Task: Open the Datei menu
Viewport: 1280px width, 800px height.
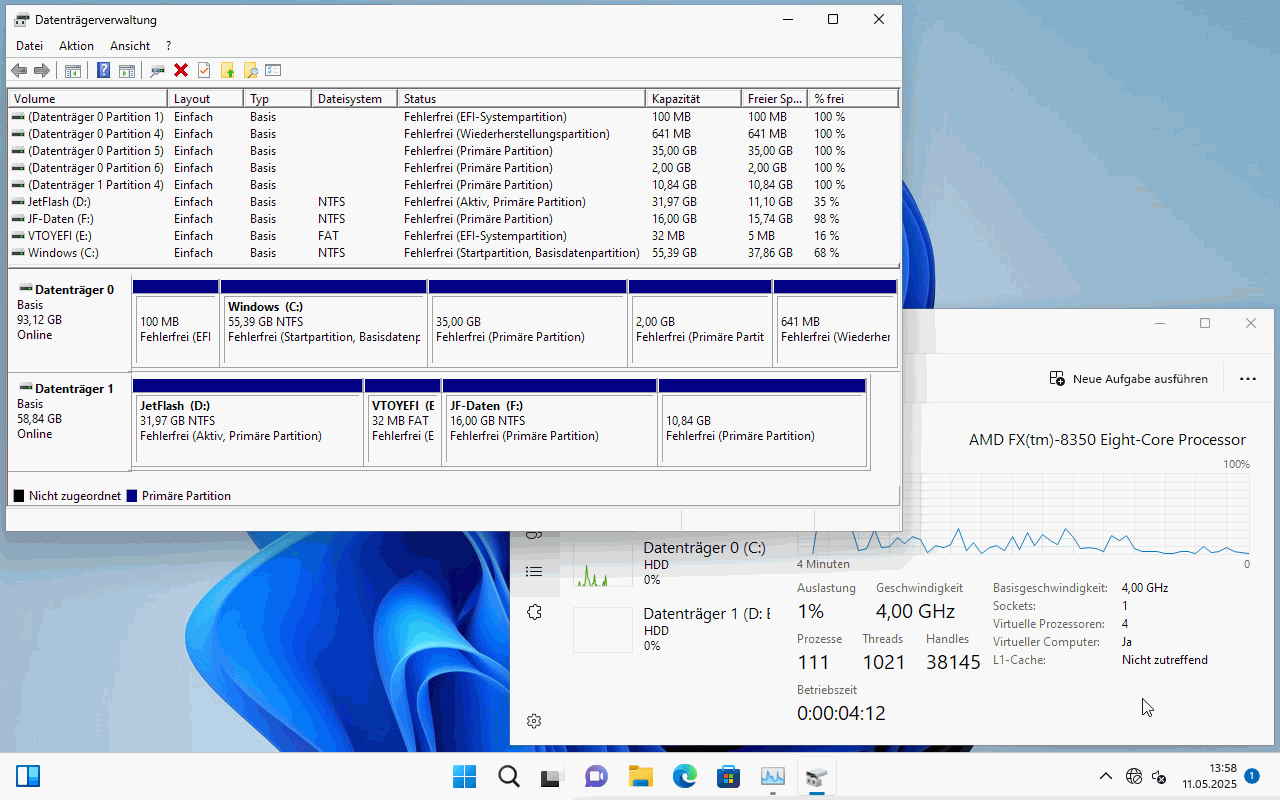Action: (29, 46)
